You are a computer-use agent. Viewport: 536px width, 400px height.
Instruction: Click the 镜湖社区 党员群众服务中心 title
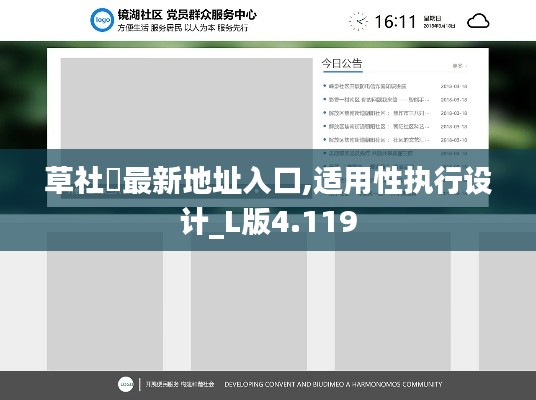tap(187, 15)
